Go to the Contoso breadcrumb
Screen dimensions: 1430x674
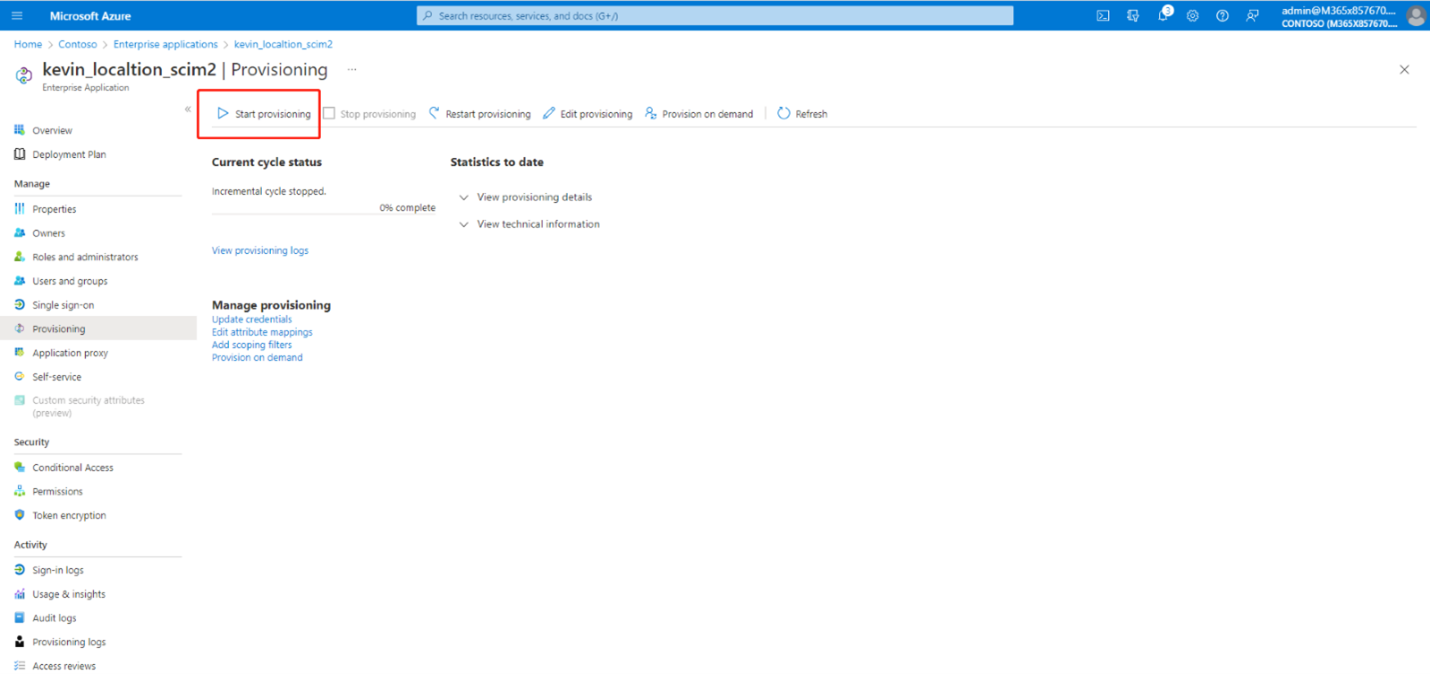tap(78, 44)
